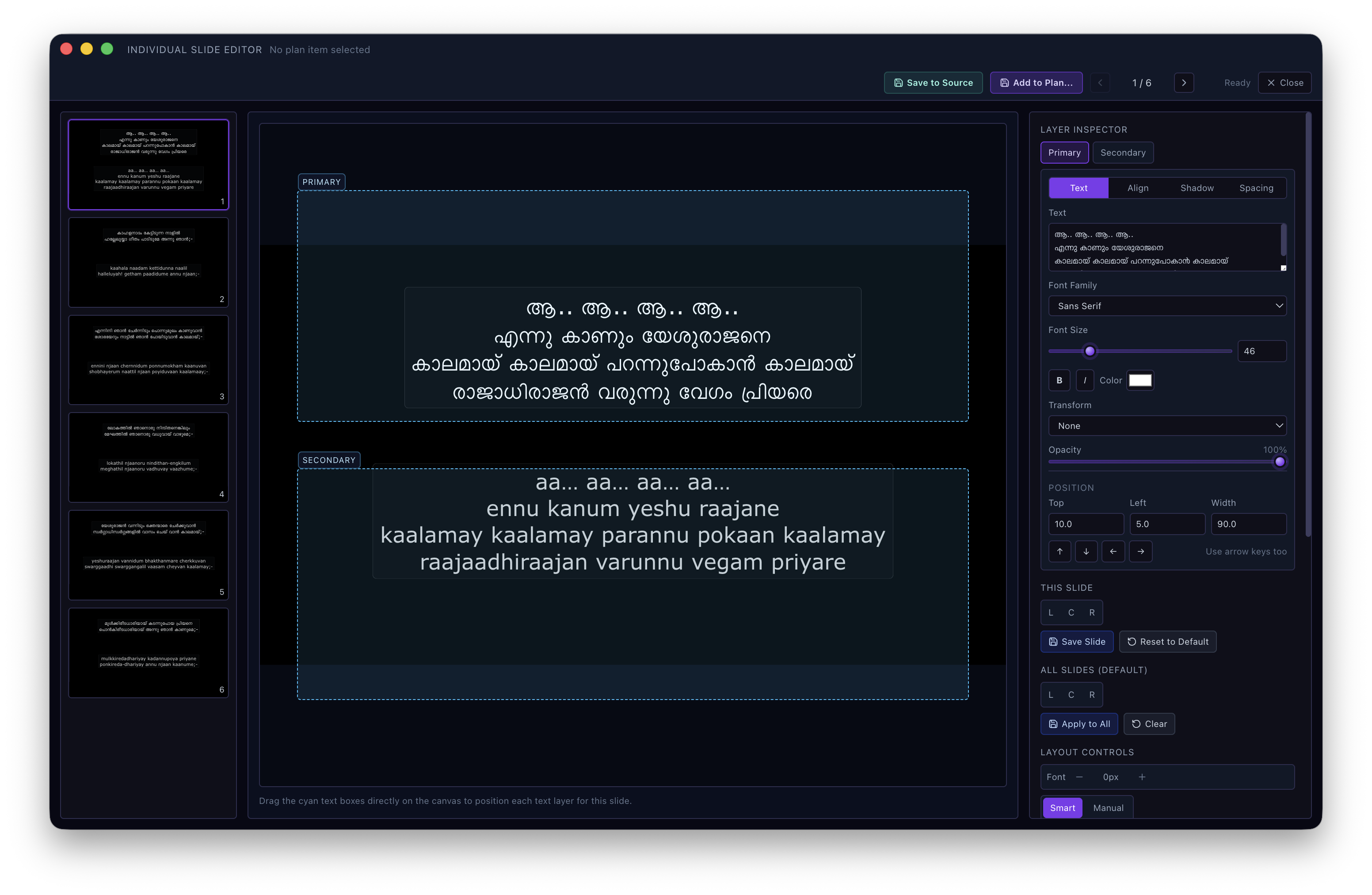1372x895 pixels.
Task: Toggle italic formatting for the text layer
Action: (x=1085, y=380)
